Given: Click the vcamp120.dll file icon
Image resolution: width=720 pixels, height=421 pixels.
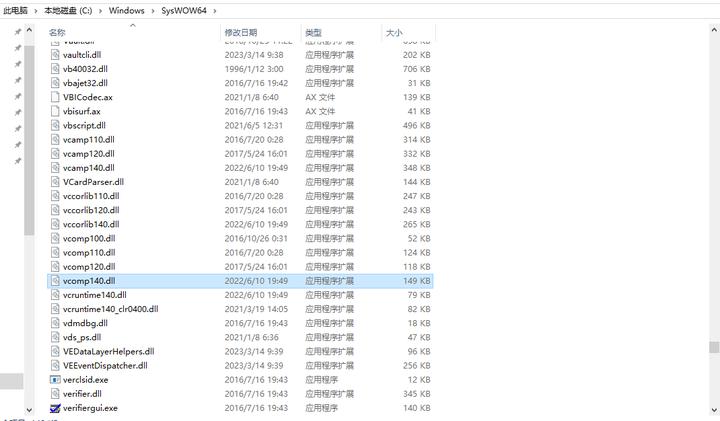Looking at the screenshot, I should 55,154.
